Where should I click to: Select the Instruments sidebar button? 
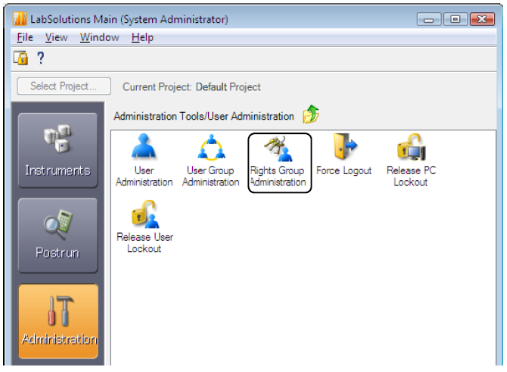[58, 150]
